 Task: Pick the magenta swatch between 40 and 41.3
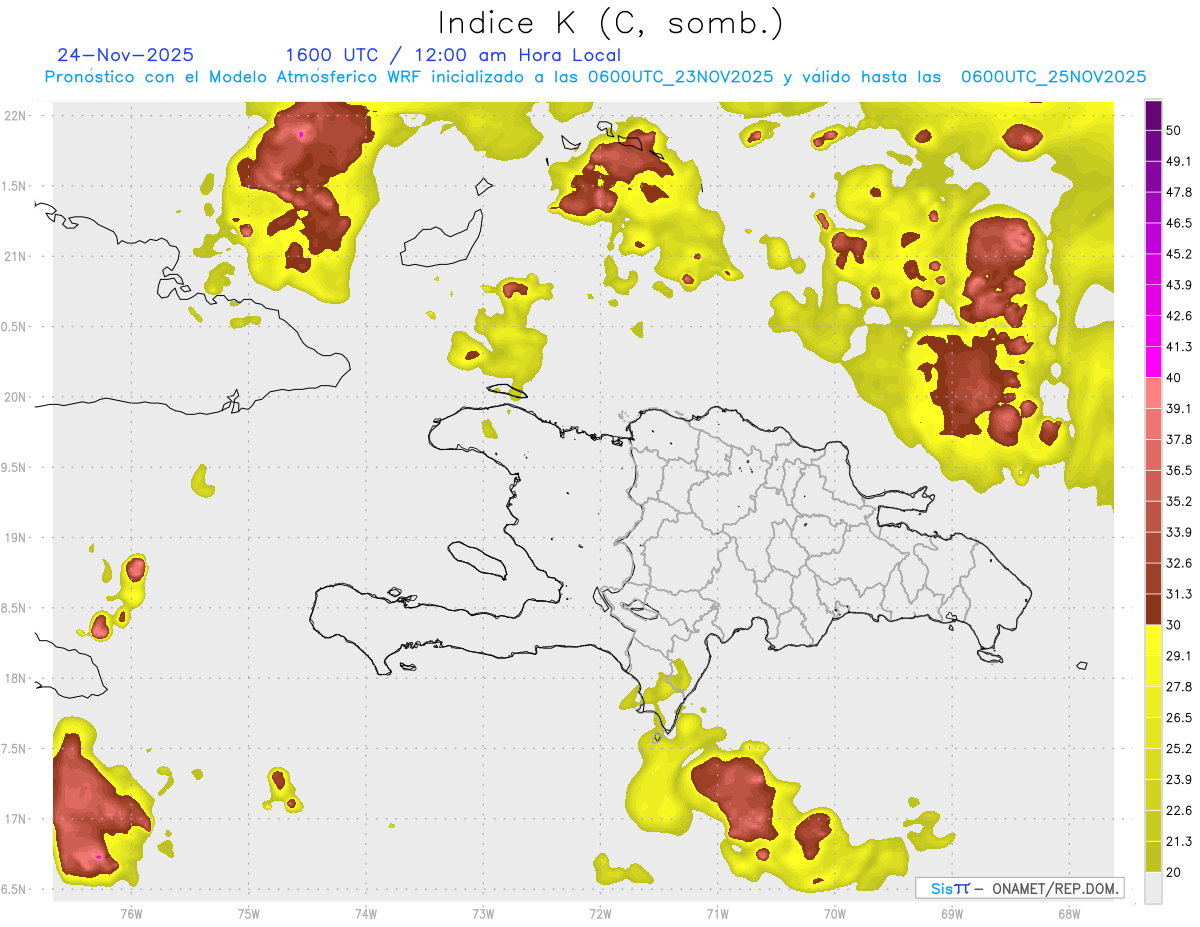coord(1153,361)
